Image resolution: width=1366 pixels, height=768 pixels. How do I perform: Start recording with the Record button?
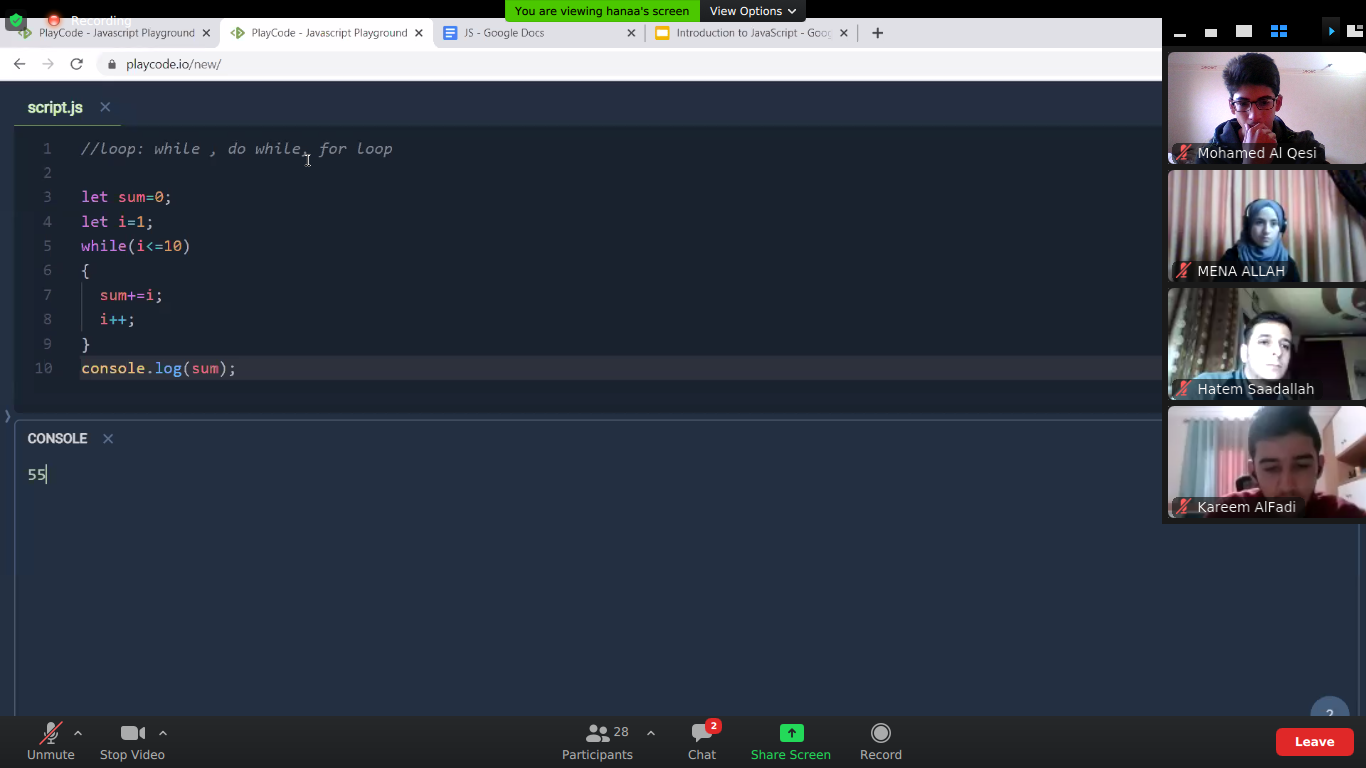tap(880, 742)
